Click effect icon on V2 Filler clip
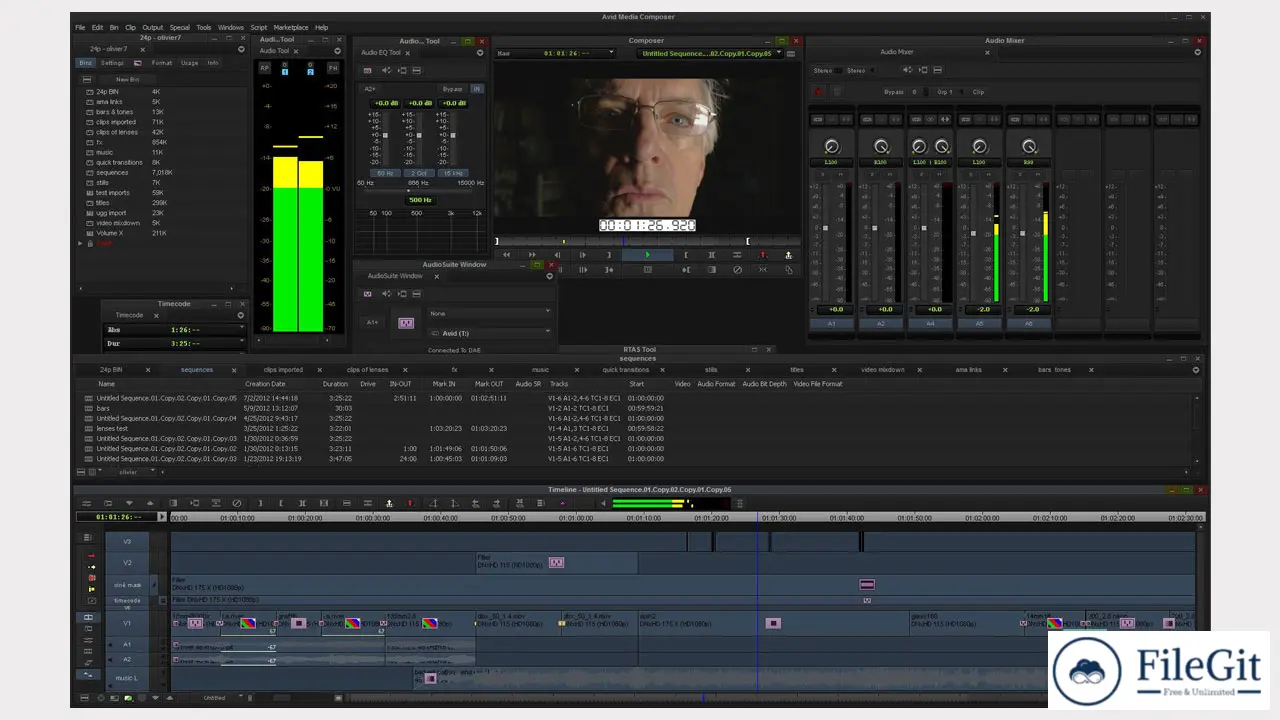Viewport: 1280px width, 720px height. [x=556, y=563]
